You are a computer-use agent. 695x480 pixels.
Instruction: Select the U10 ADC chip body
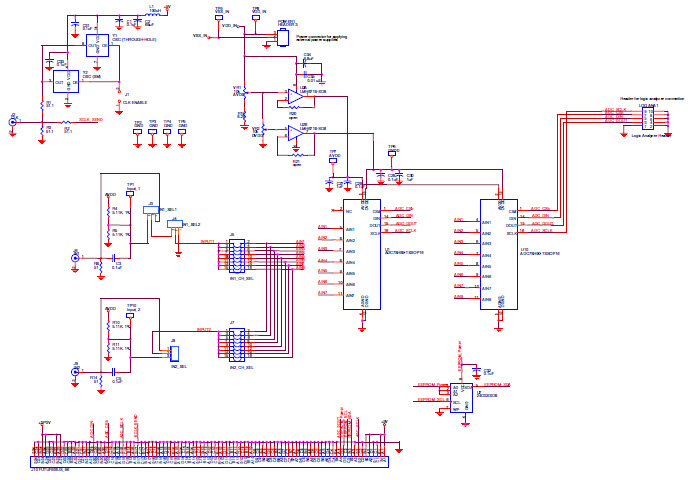(x=499, y=254)
